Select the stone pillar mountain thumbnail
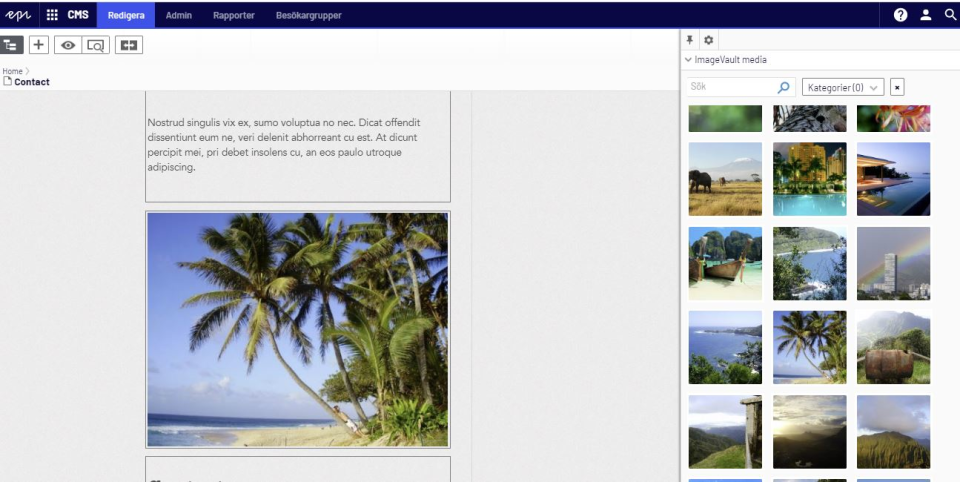 [725, 432]
